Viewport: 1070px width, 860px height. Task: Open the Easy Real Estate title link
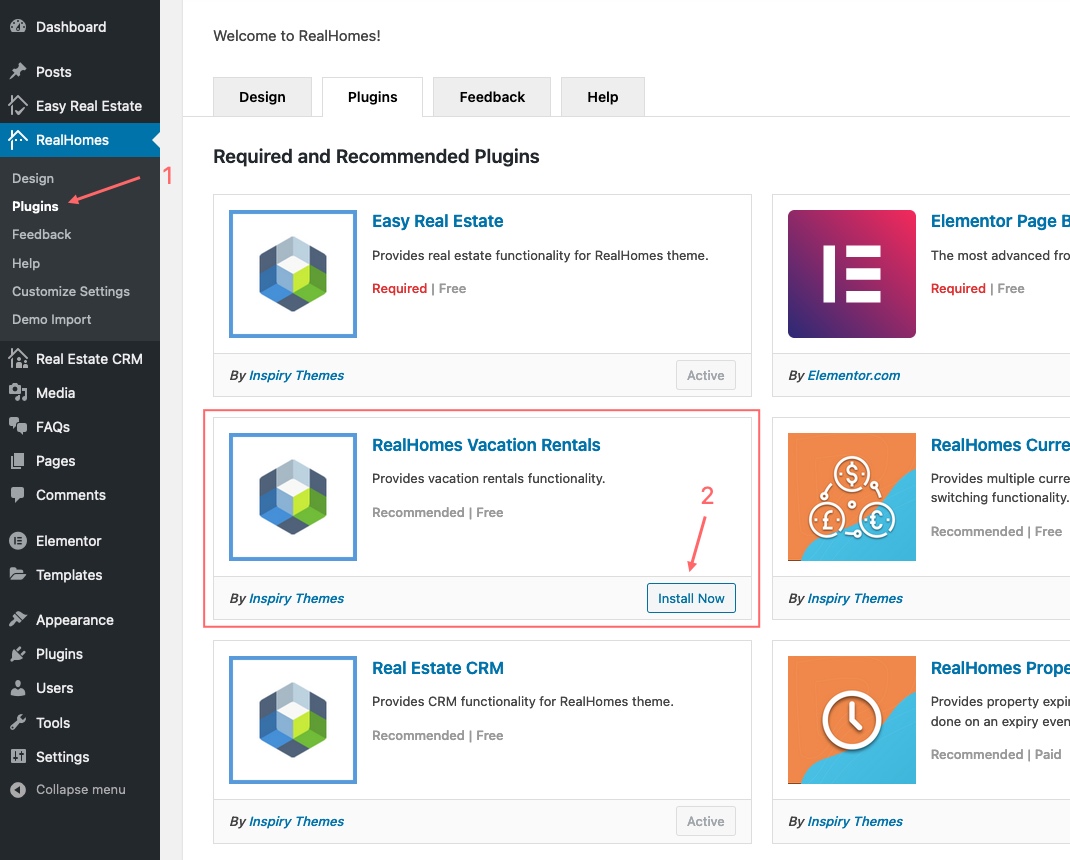pyautogui.click(x=437, y=221)
